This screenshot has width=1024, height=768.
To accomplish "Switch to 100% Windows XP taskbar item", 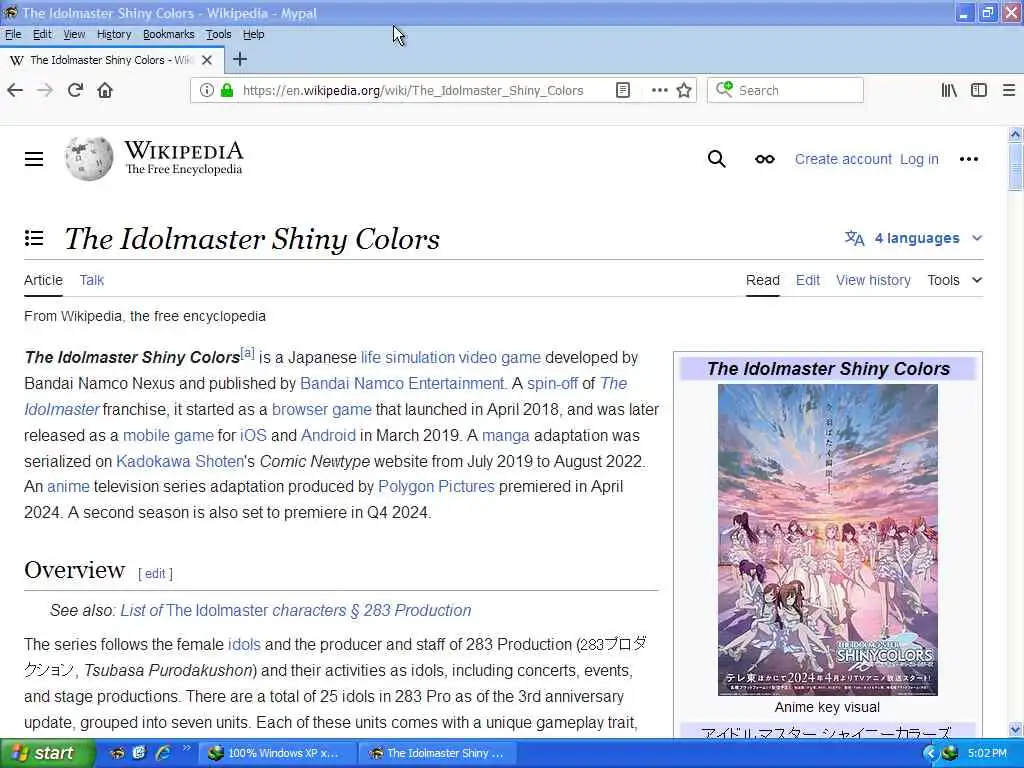I will [x=276, y=753].
